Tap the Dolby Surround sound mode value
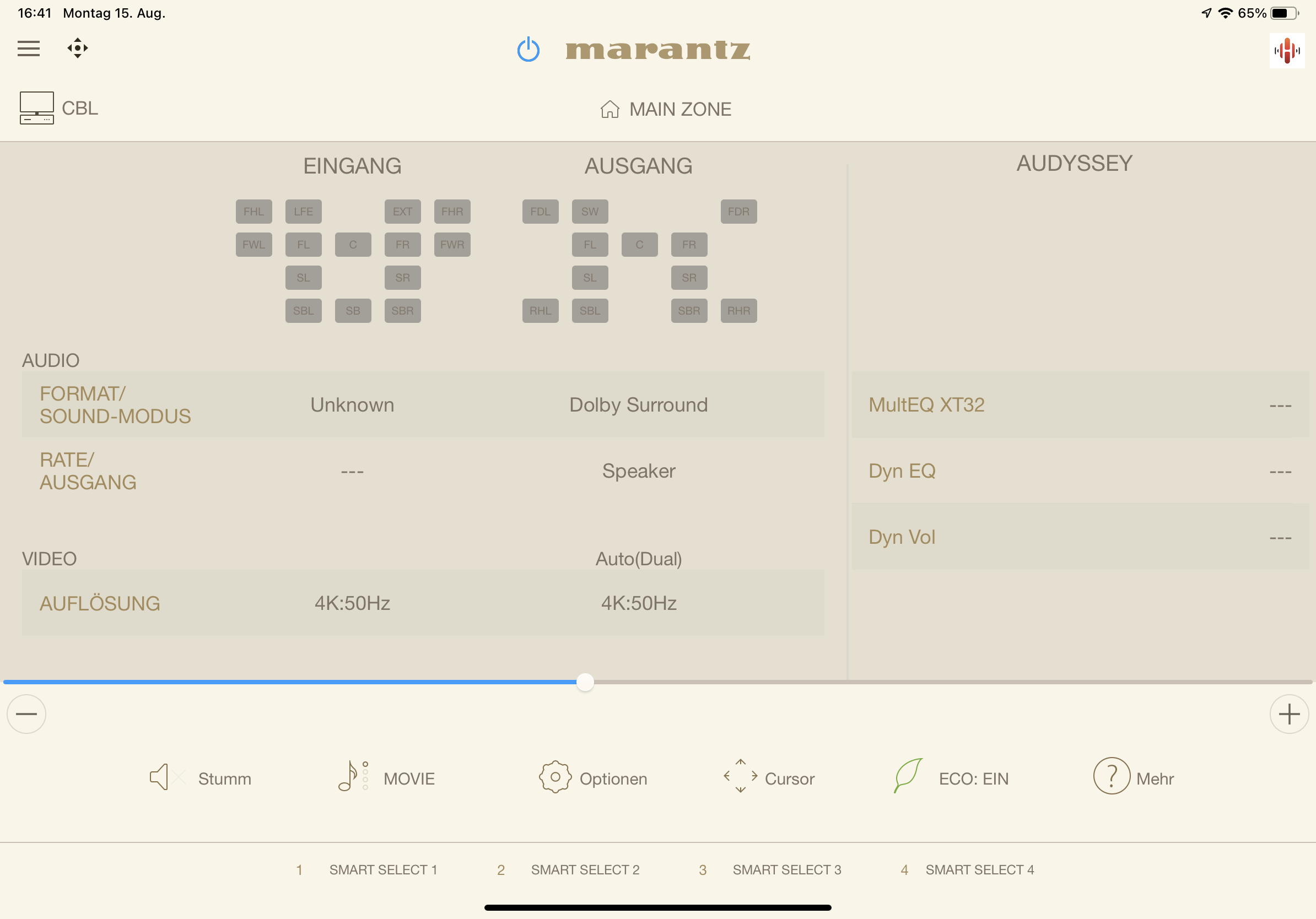This screenshot has width=1316, height=919. click(638, 405)
